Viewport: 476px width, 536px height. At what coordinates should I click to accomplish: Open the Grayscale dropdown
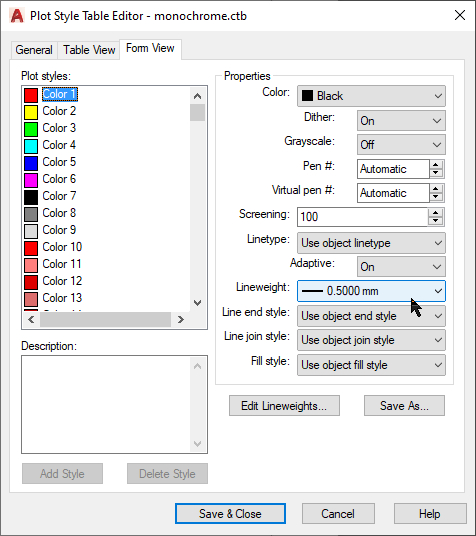pyautogui.click(x=401, y=145)
